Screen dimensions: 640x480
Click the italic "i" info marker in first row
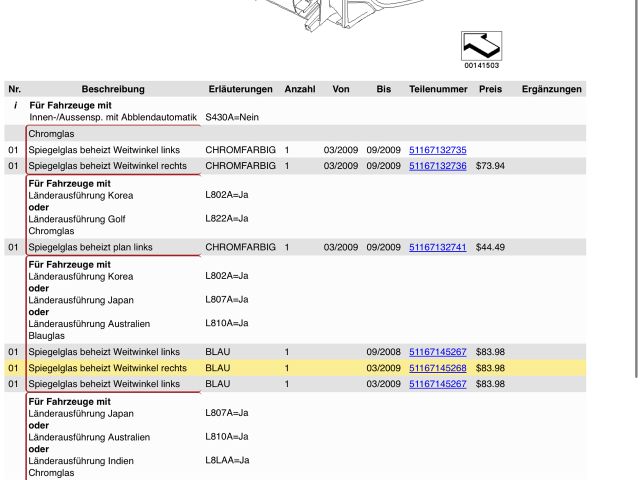click(x=14, y=105)
